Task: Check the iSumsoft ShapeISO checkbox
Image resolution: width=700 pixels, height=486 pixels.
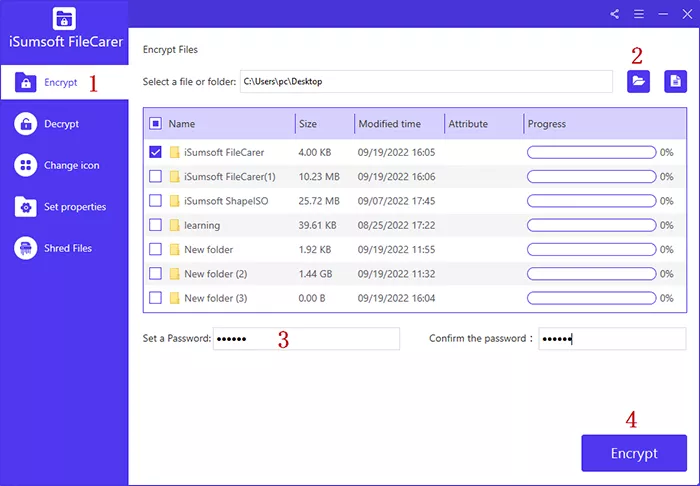Action: pos(155,201)
